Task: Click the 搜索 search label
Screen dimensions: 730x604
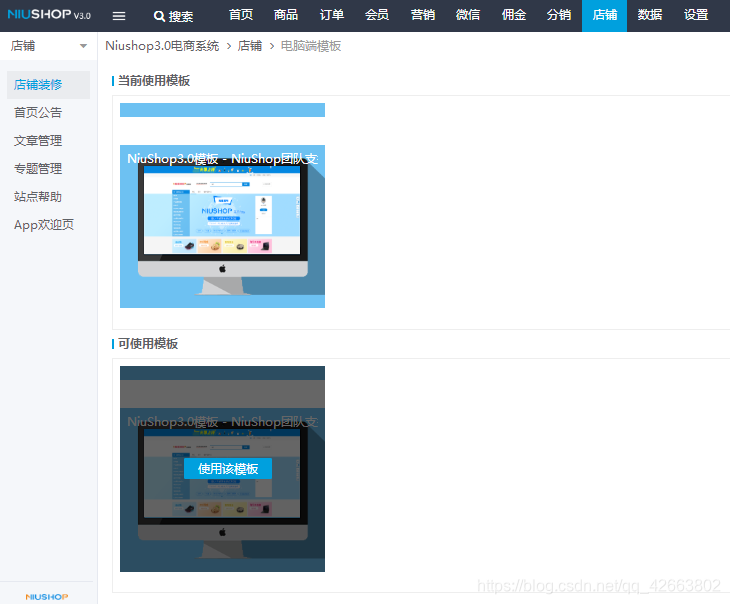Action: tap(181, 17)
